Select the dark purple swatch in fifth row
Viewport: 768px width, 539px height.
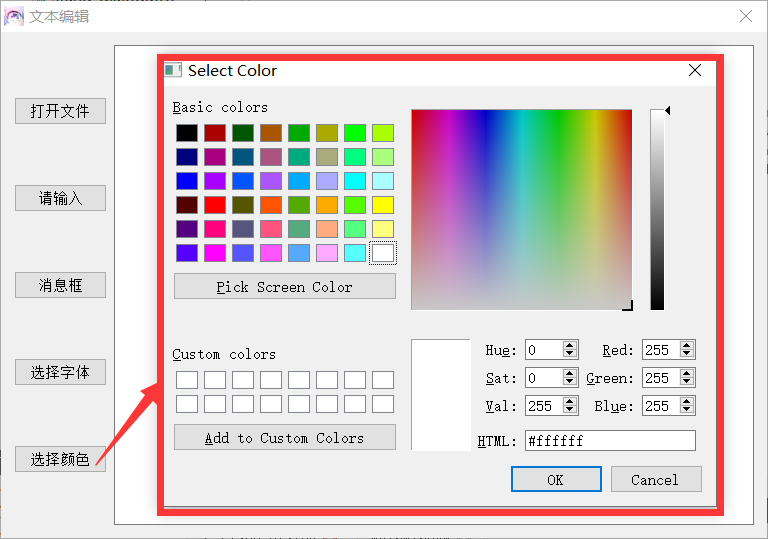(187, 229)
